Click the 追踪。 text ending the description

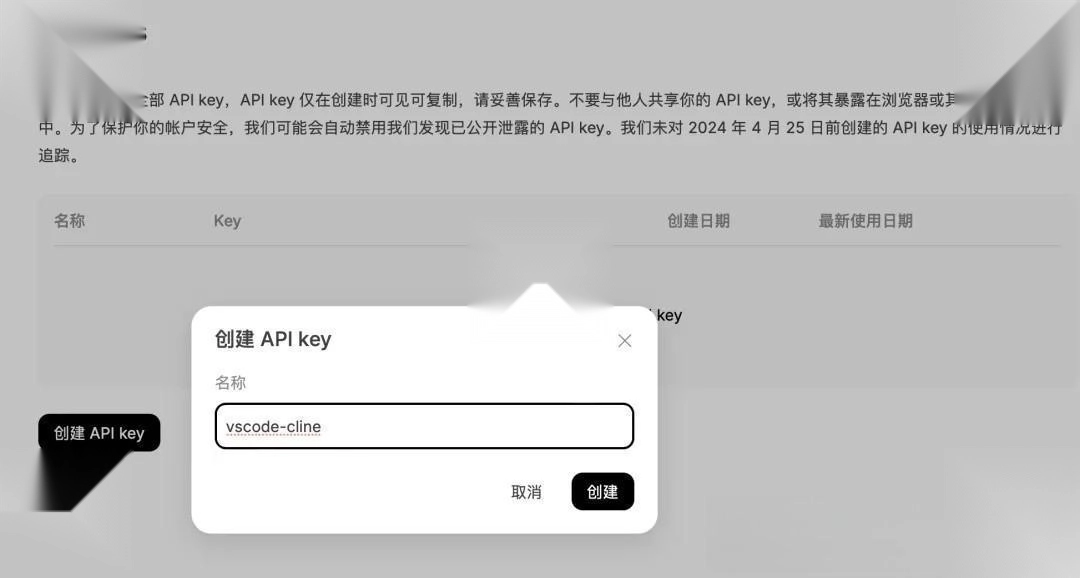[59, 156]
